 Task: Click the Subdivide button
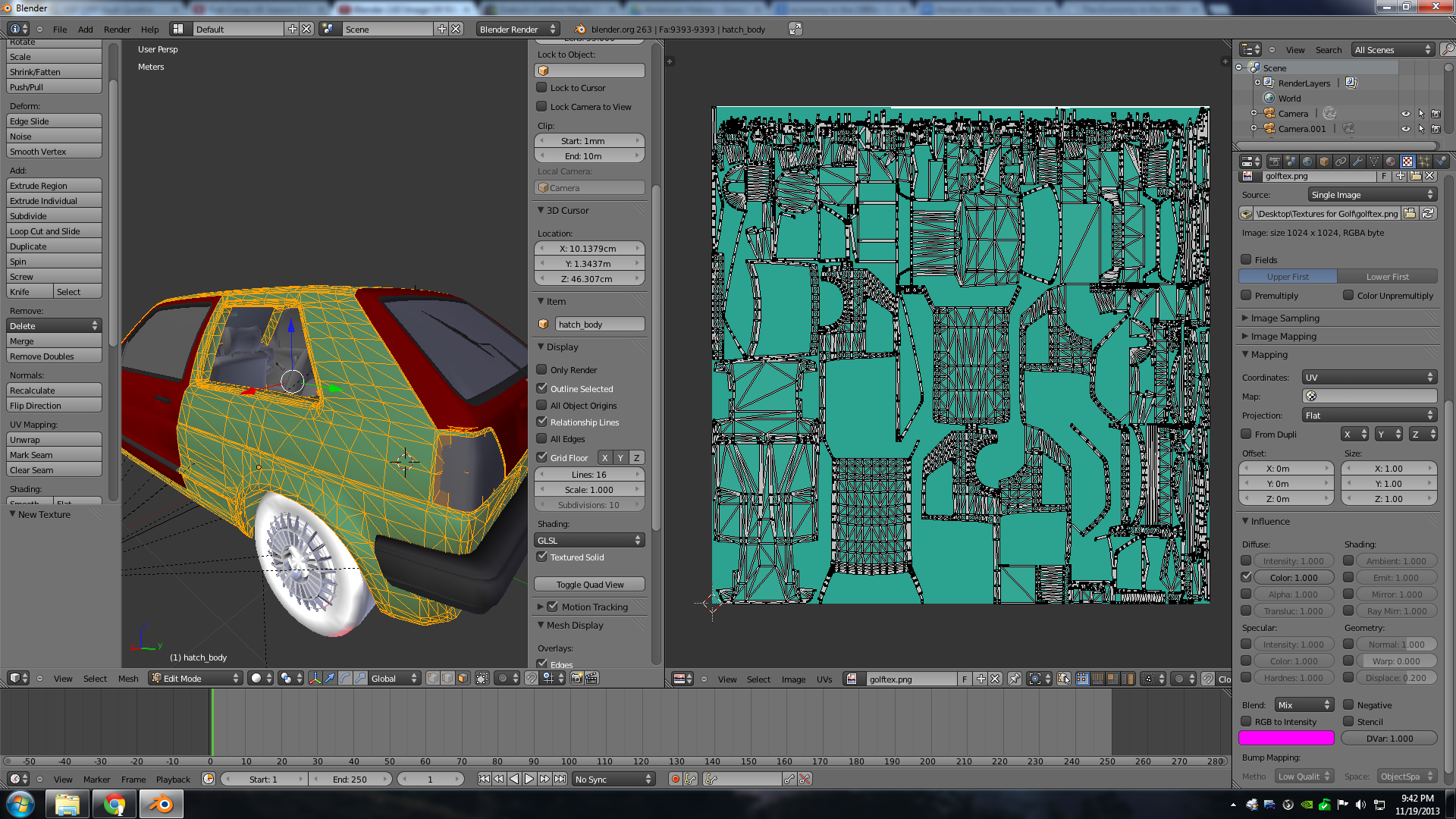coord(54,215)
